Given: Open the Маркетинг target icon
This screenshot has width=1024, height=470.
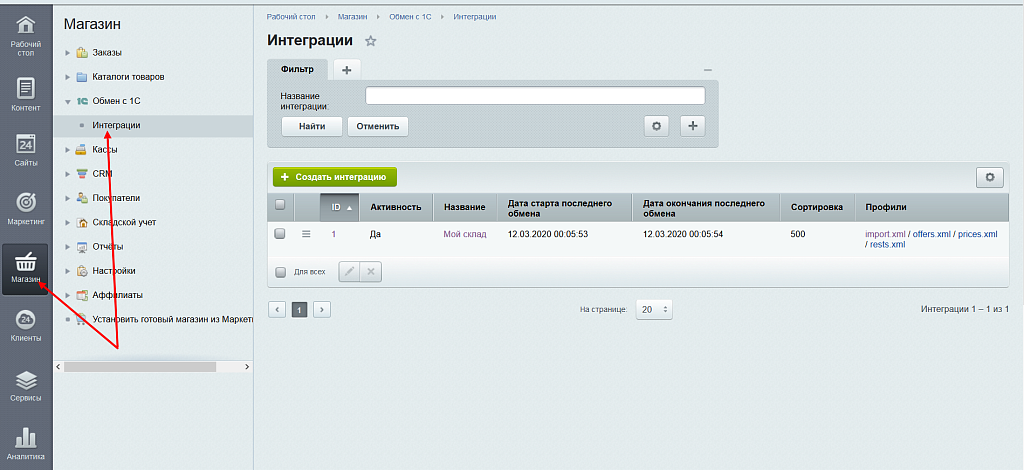Looking at the screenshot, I should (26, 208).
